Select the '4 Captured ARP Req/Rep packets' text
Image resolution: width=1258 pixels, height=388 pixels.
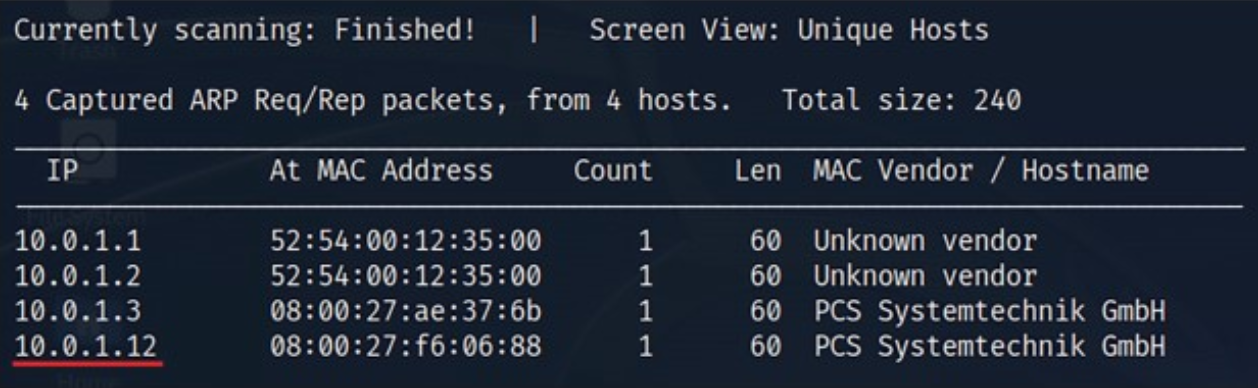click(x=261, y=101)
